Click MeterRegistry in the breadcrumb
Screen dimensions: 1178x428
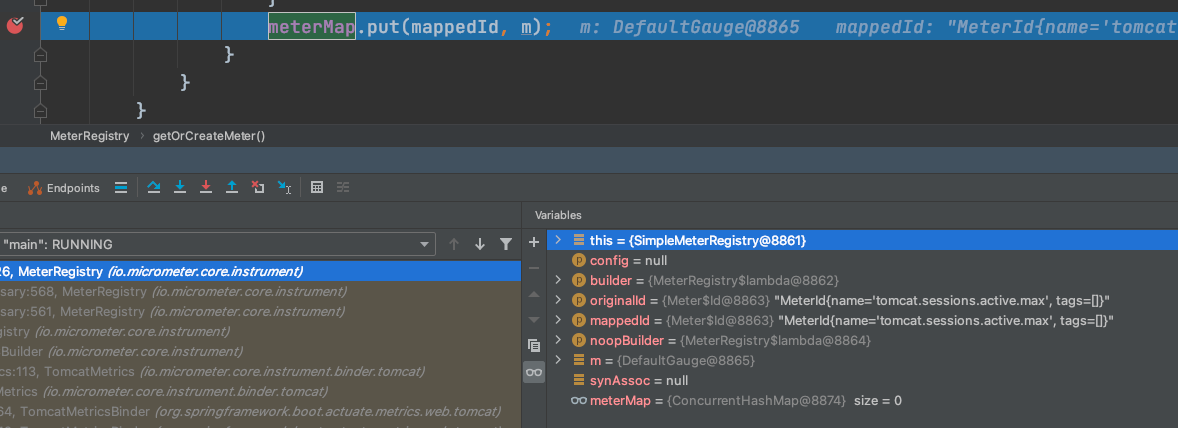pos(89,137)
